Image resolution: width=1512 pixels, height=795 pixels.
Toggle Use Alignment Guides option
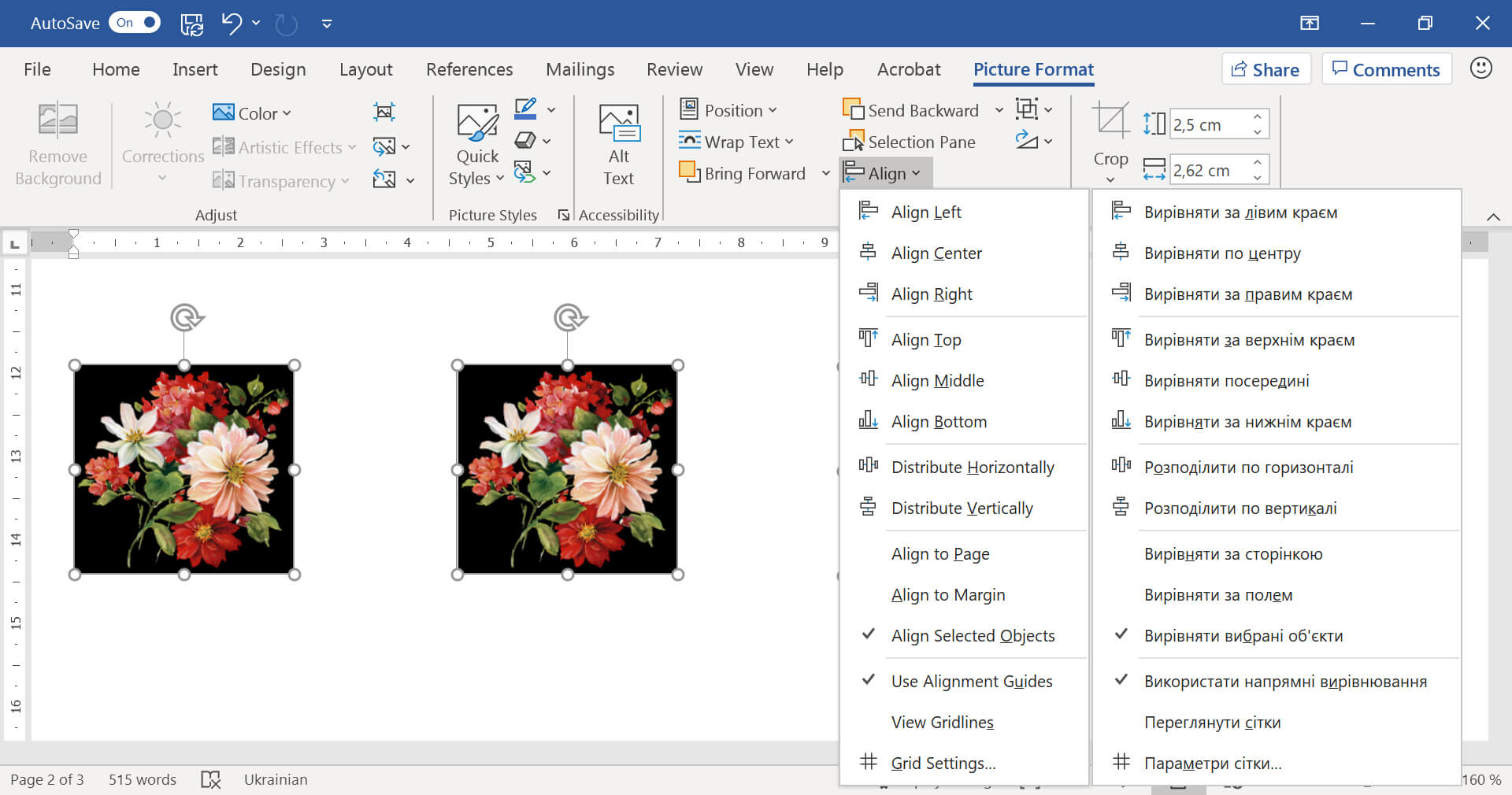click(971, 681)
